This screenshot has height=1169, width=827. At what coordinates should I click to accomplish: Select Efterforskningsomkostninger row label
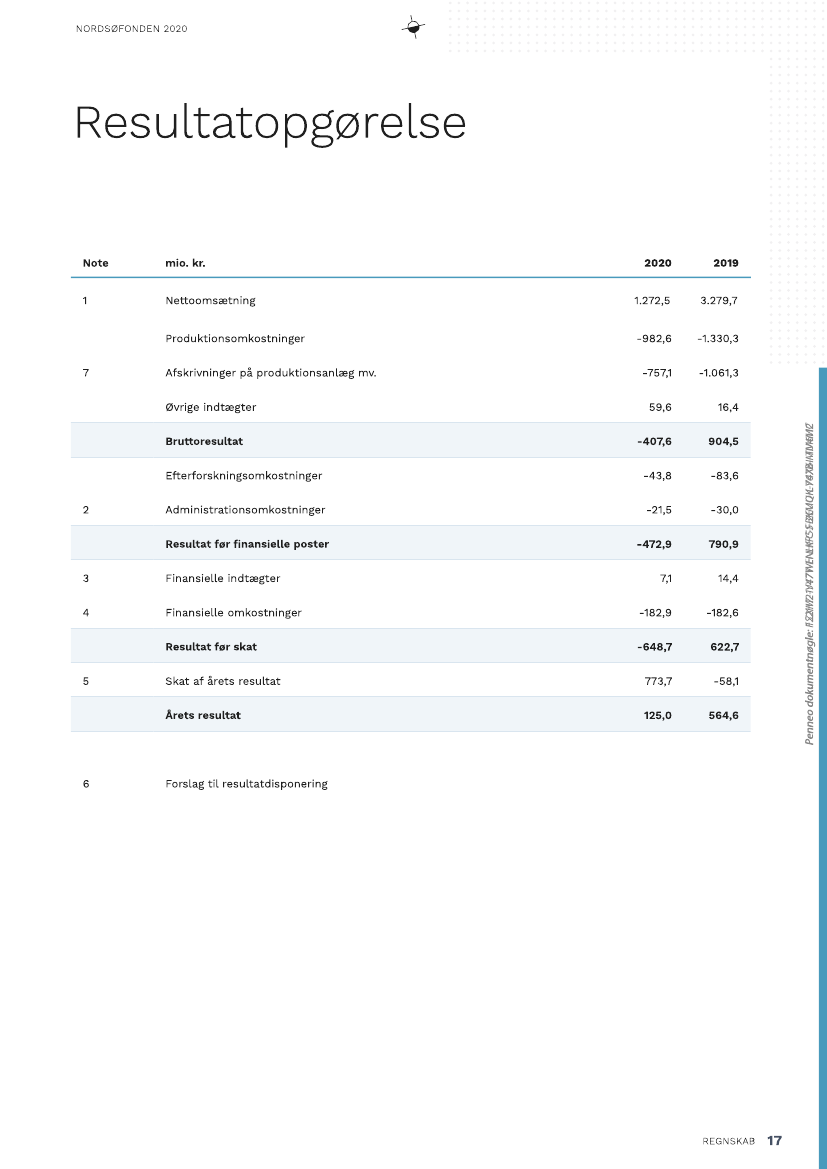pyautogui.click(x=243, y=475)
